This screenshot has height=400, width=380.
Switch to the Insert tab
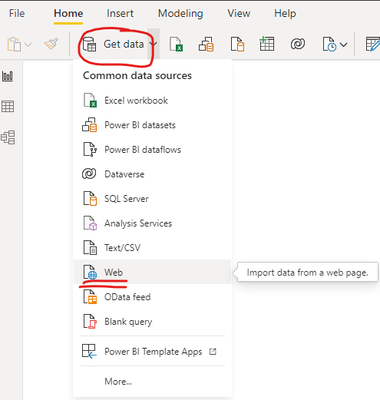pyautogui.click(x=120, y=13)
